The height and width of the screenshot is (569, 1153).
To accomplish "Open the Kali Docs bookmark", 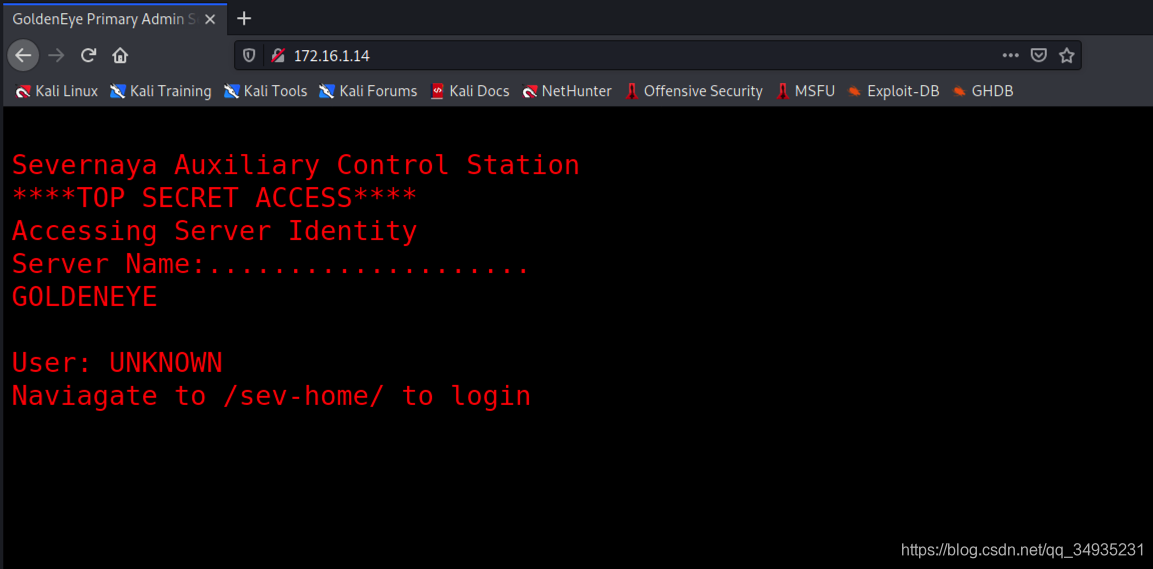I will [470, 91].
